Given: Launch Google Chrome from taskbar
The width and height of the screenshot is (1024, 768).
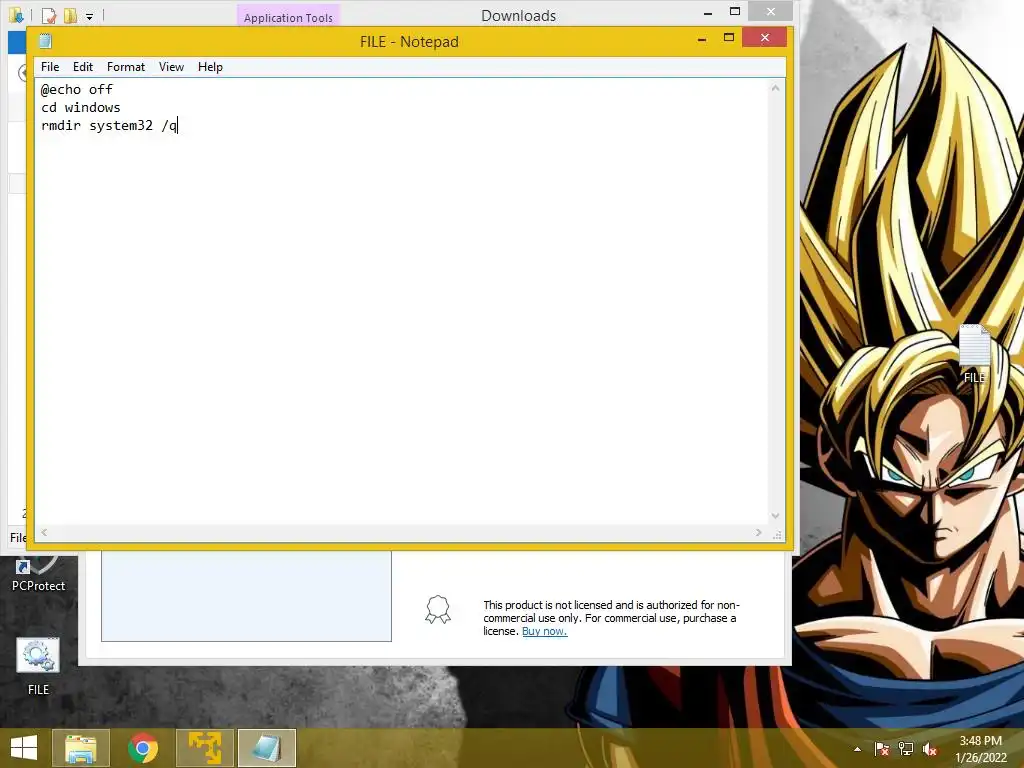Looking at the screenshot, I should click(x=143, y=748).
